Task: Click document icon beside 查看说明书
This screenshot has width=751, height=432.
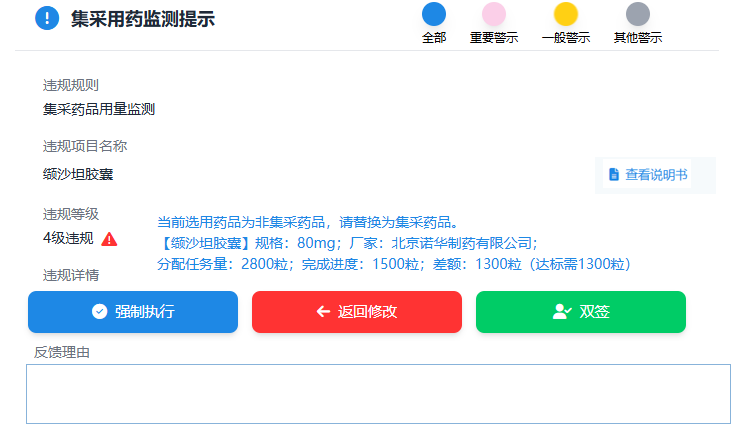Action: (614, 175)
